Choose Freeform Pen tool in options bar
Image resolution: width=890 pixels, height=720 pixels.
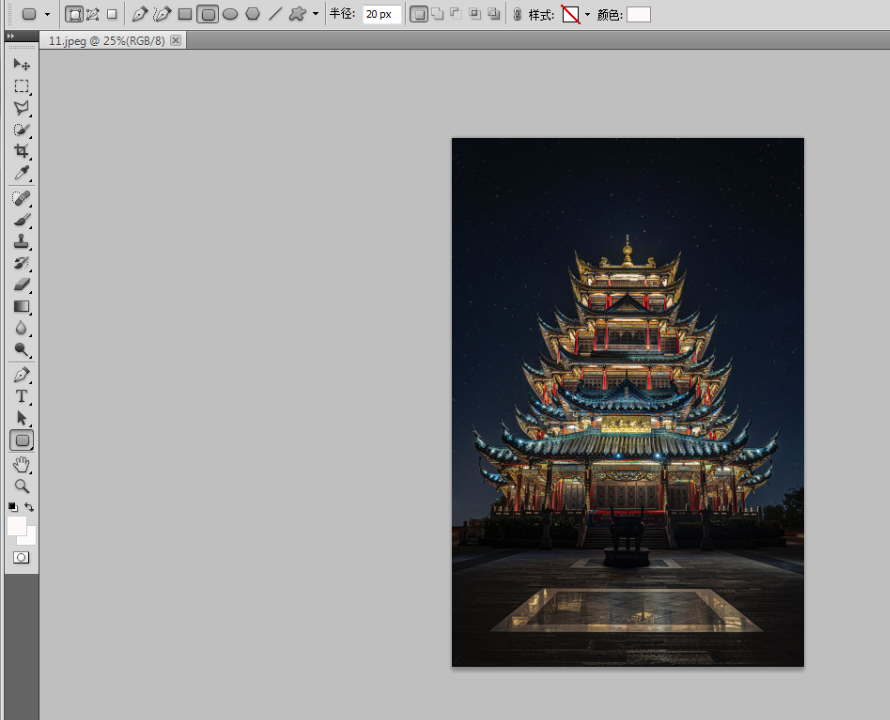coord(162,14)
